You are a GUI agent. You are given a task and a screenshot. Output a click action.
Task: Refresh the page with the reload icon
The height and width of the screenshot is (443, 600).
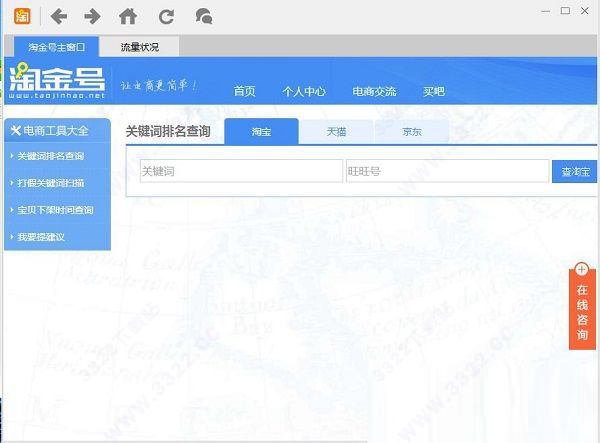point(166,16)
